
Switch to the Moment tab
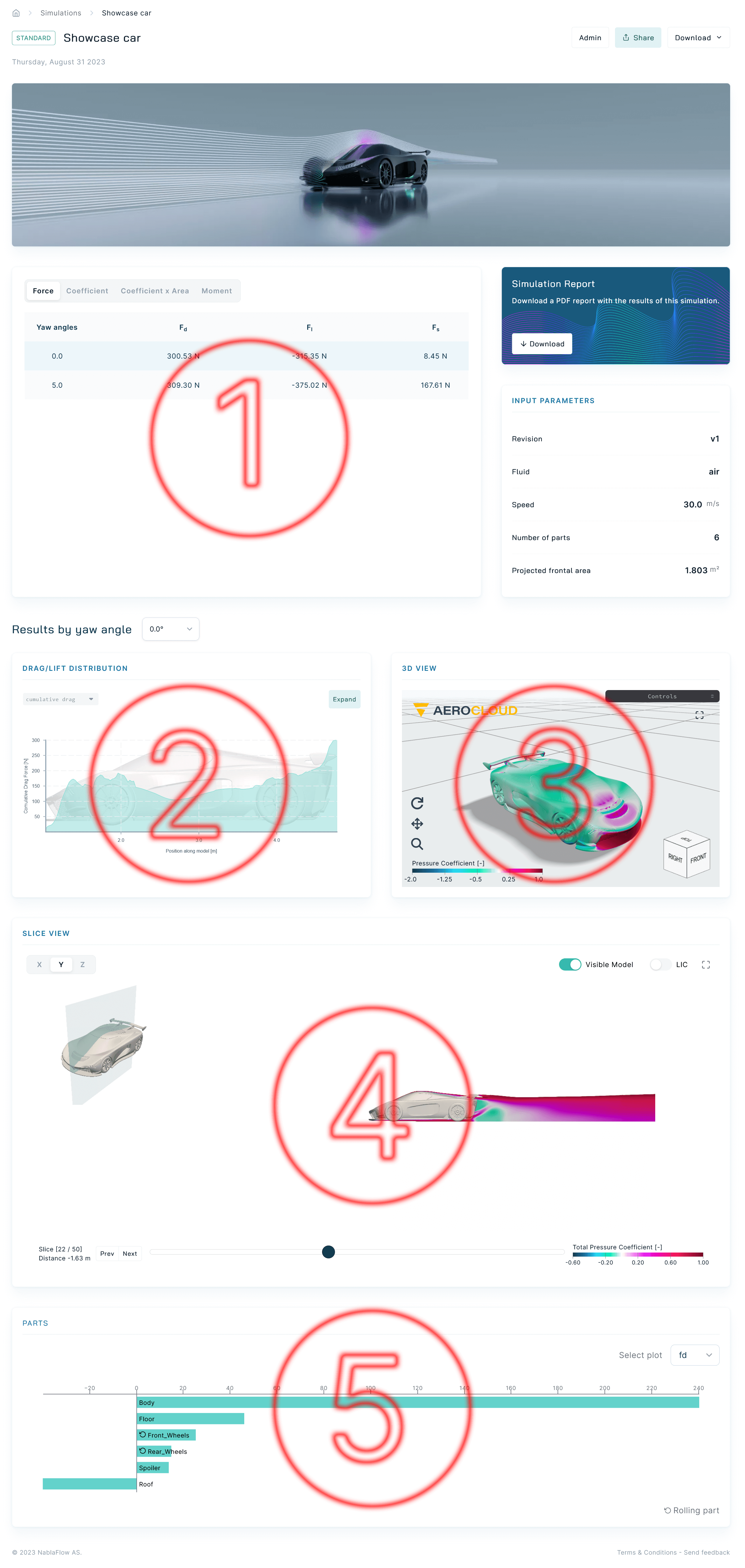[x=217, y=291]
